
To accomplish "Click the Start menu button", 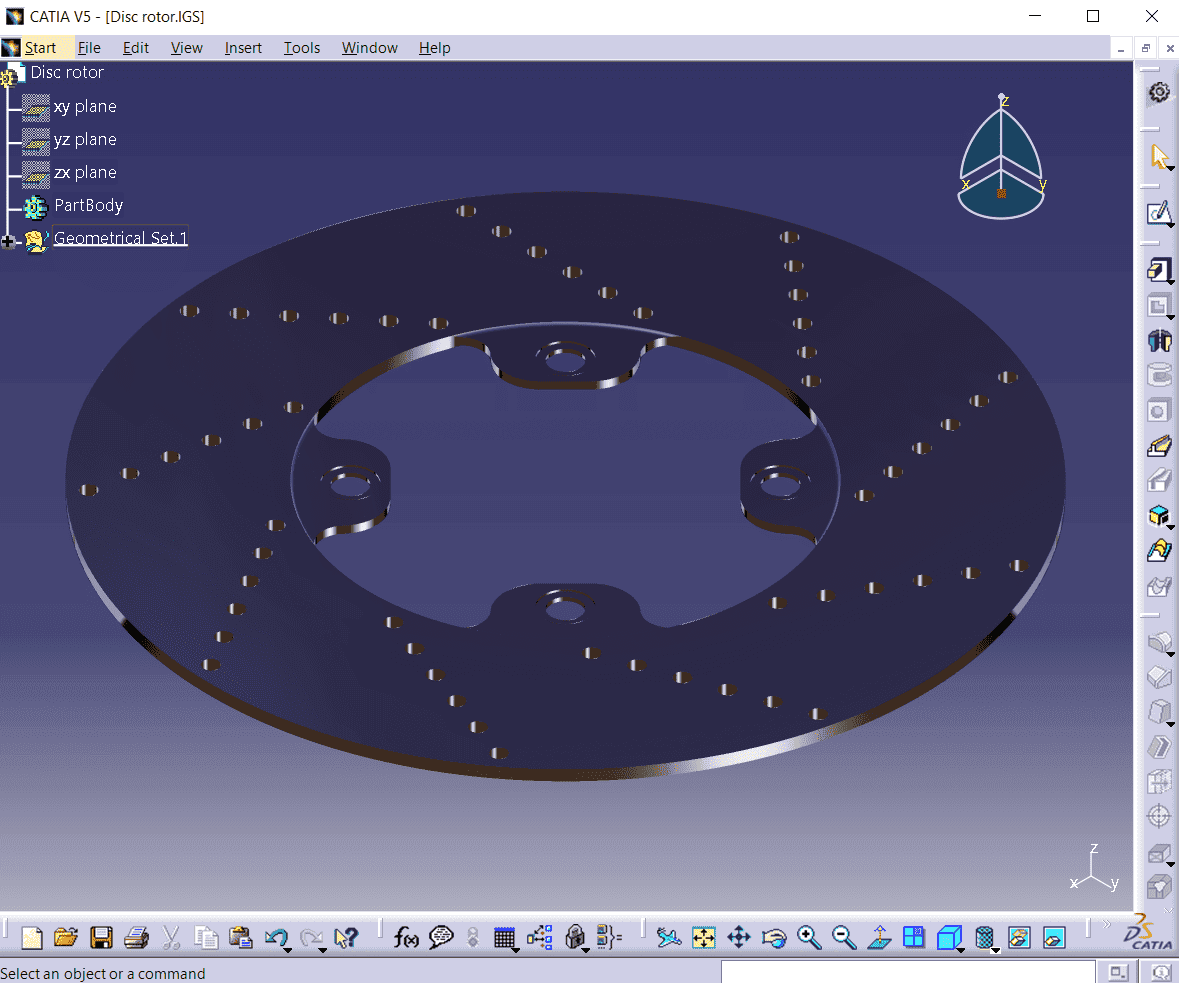I will [40, 48].
